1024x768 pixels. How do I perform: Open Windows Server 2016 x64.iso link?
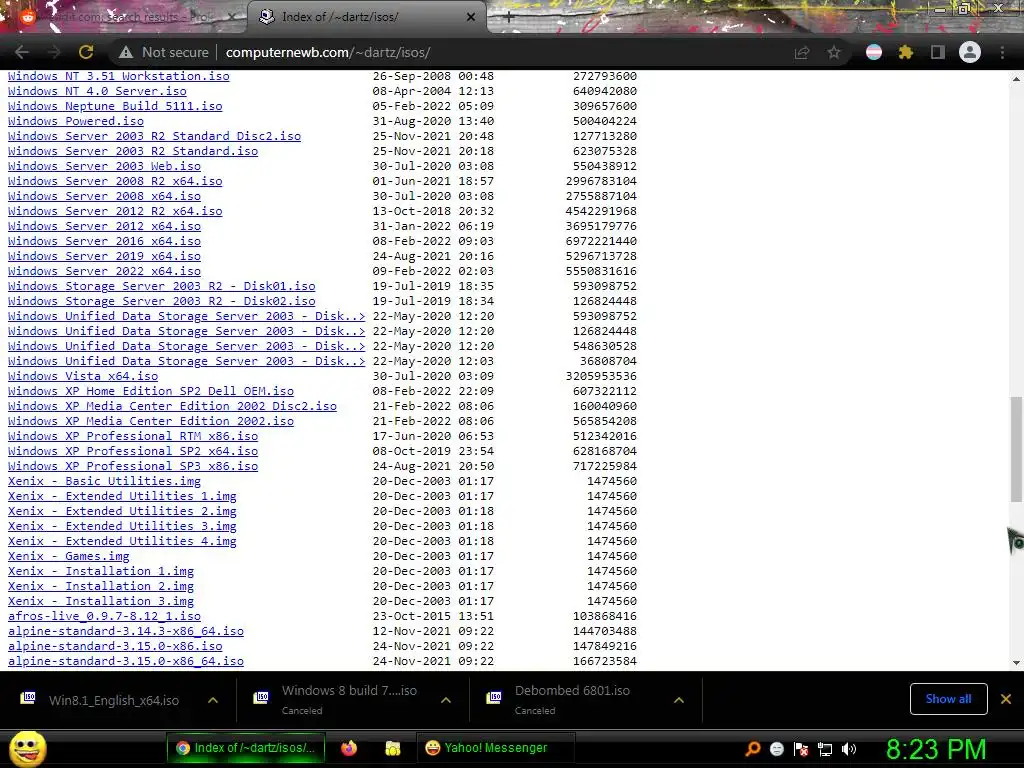tap(104, 241)
